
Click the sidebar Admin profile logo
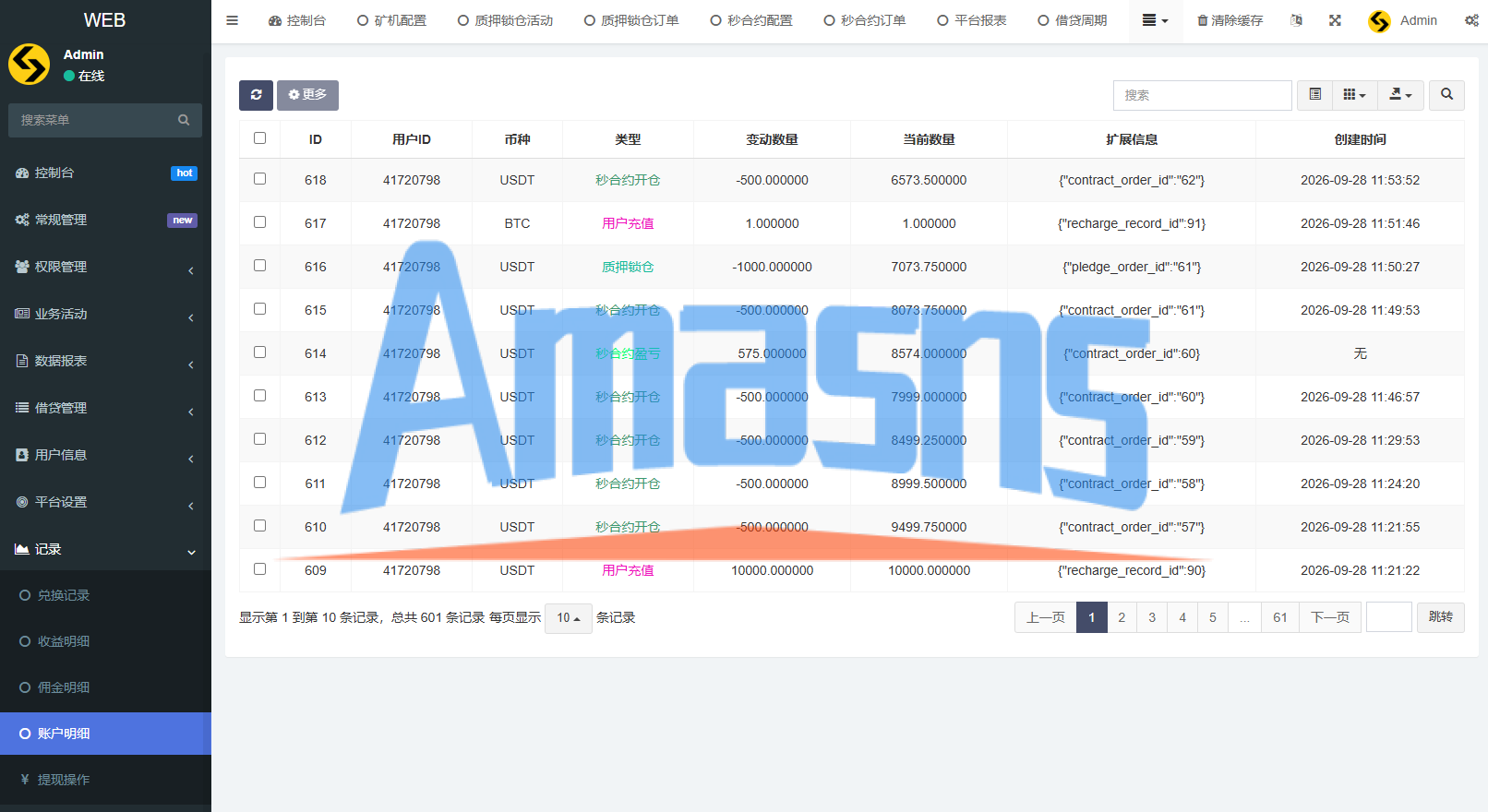pyautogui.click(x=30, y=65)
